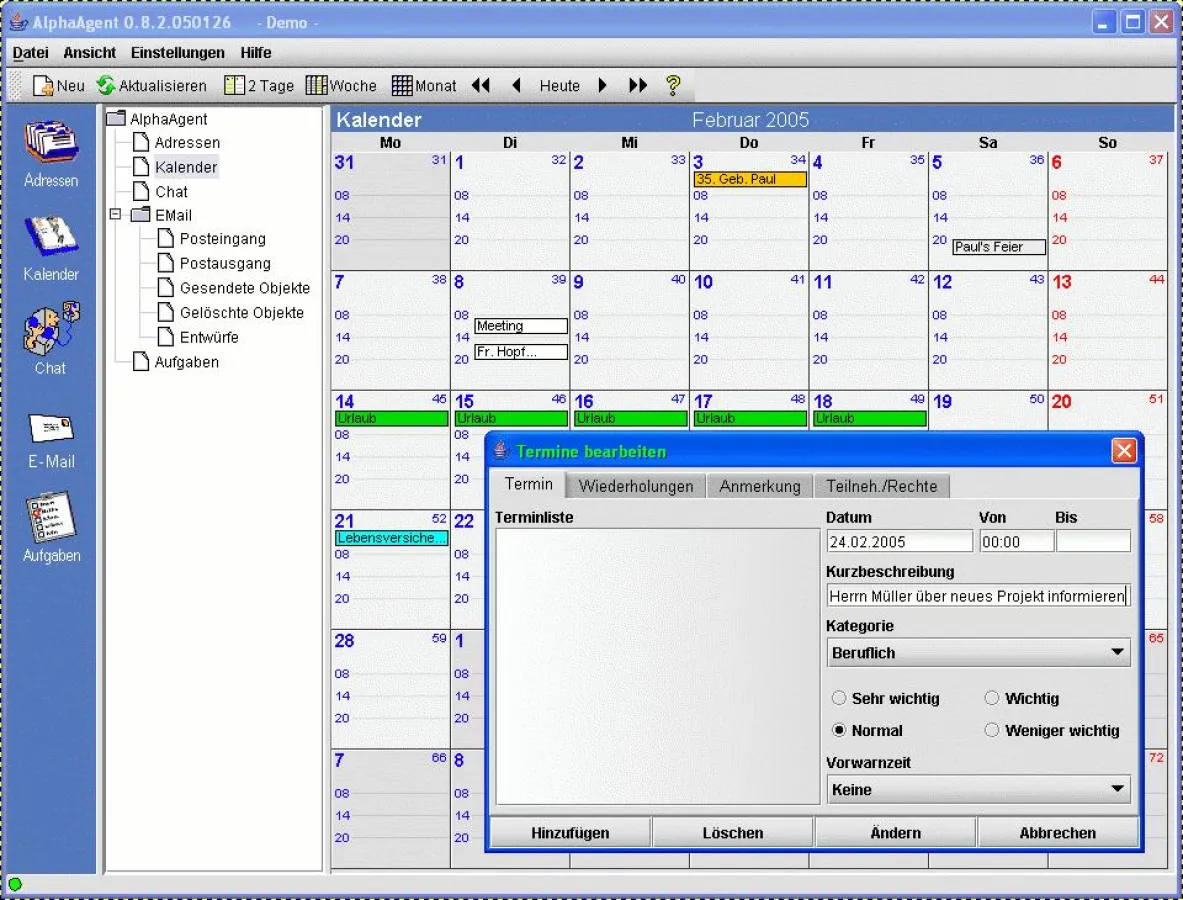The width and height of the screenshot is (1183, 900).
Task: Open Aufgaben checklist sidebar icon
Action: tap(51, 517)
